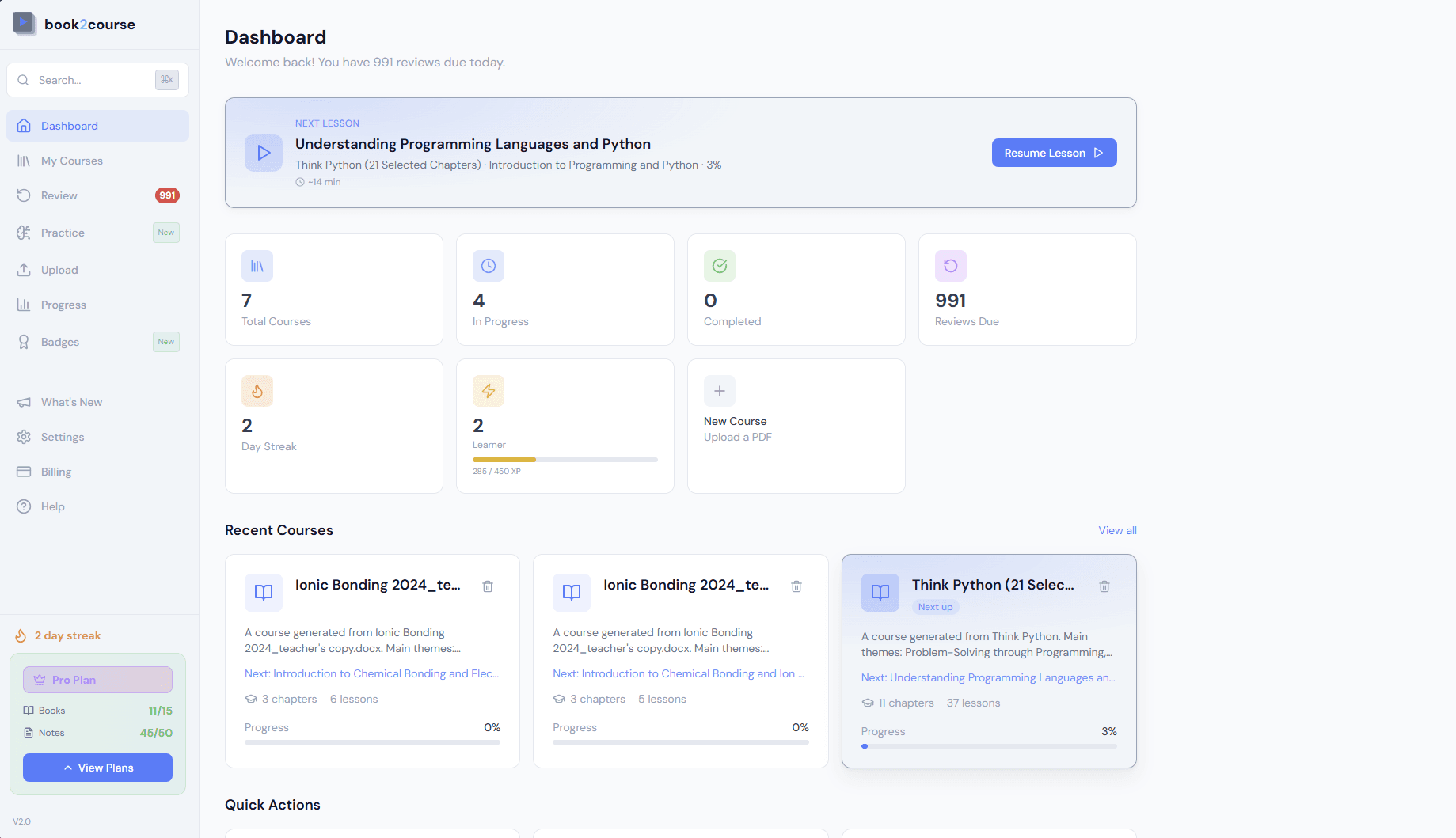1456x838 pixels.
Task: Click the Learner XP progress bar
Action: coord(565,460)
